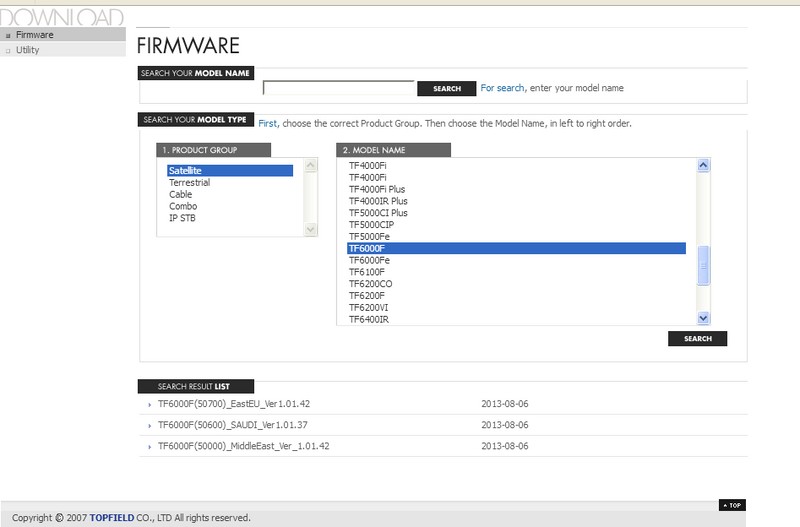Click SEARCH button below the model name list

coord(697,339)
